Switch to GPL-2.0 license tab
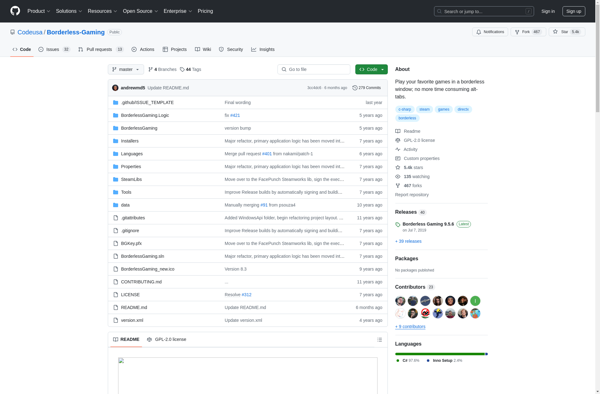The image size is (600, 394). [x=166, y=339]
